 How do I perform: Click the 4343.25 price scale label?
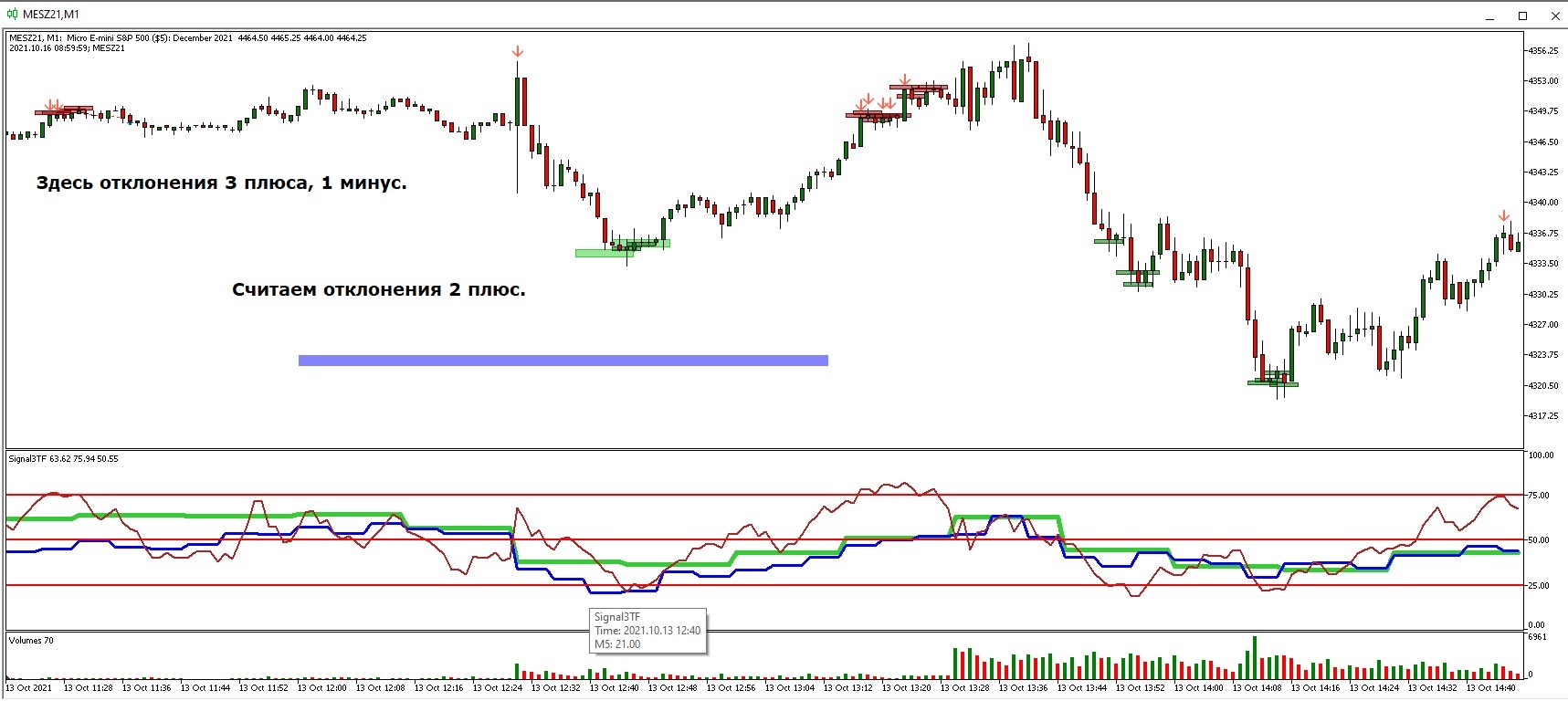coord(1543,173)
